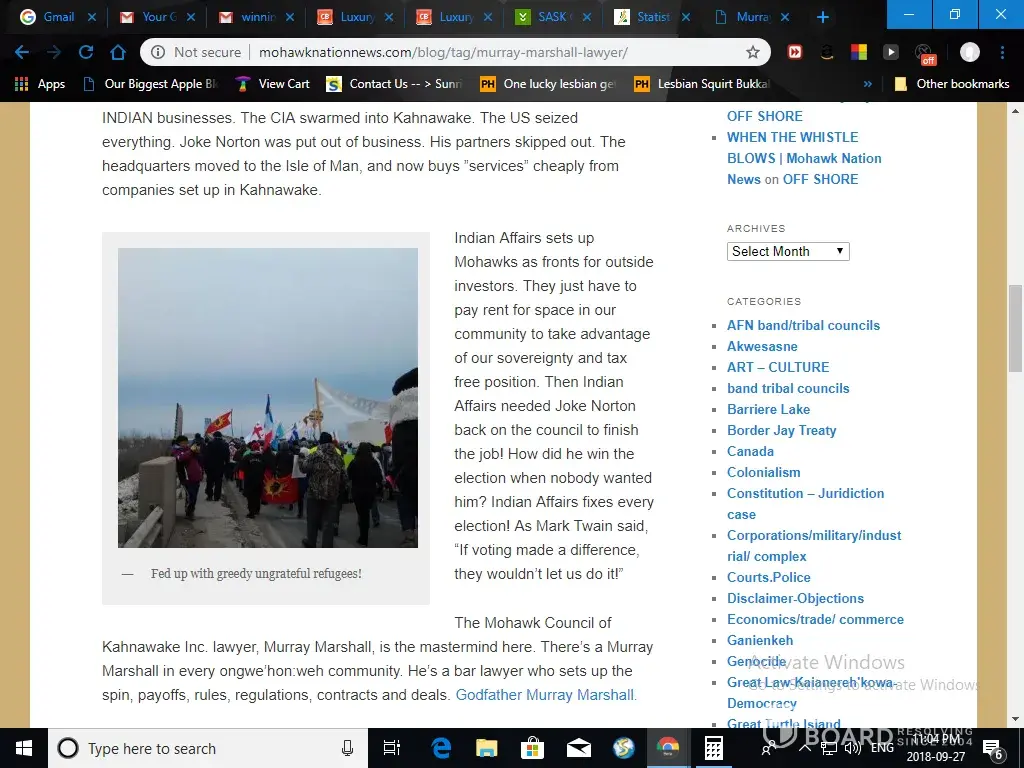Open the Our Biggest Apple bookmark
The image size is (1024, 768).
coord(151,84)
